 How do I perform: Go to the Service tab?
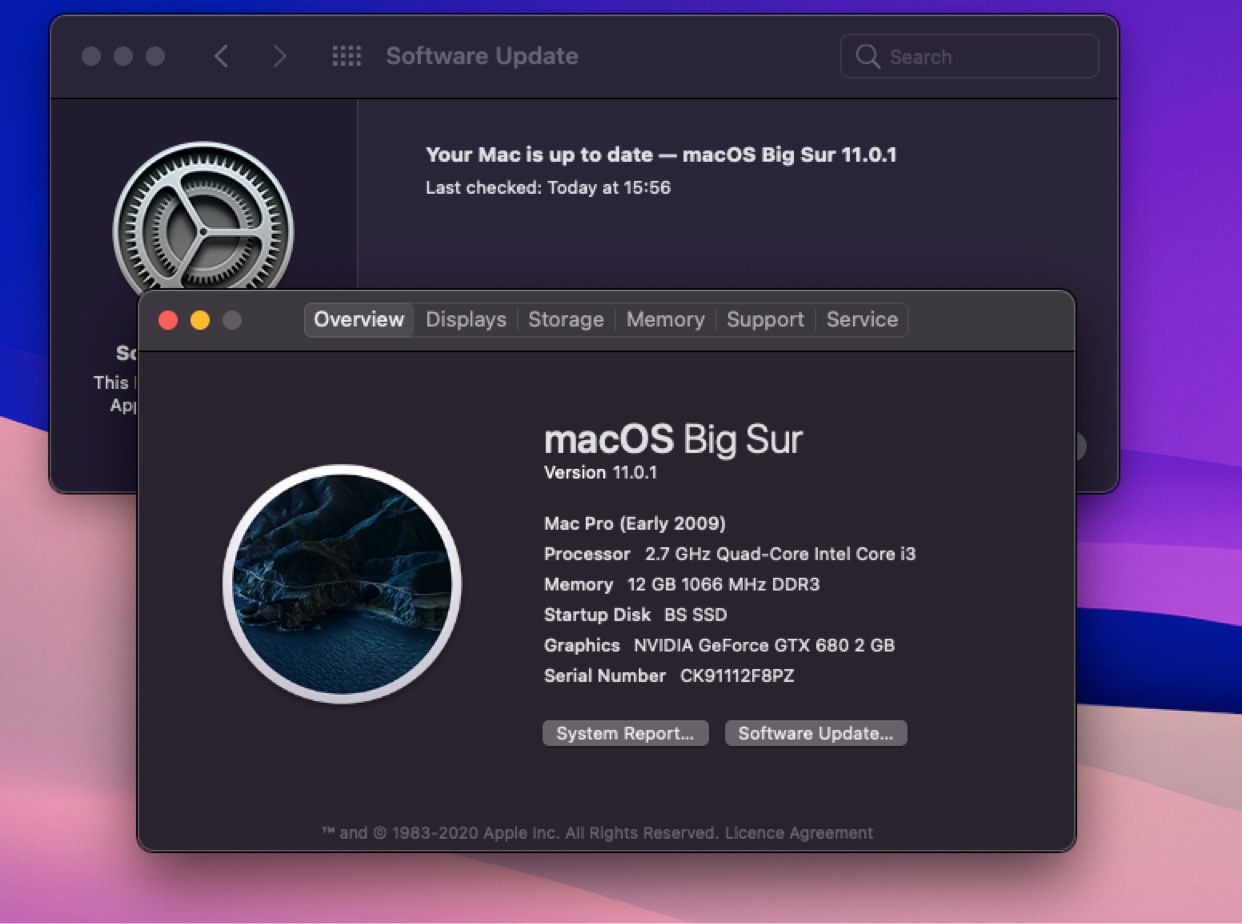[862, 320]
